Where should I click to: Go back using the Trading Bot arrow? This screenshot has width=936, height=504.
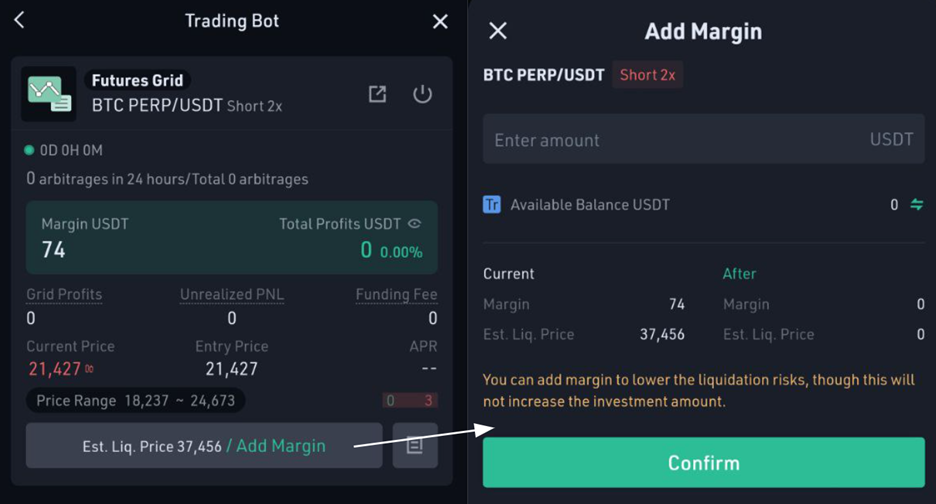(x=19, y=20)
